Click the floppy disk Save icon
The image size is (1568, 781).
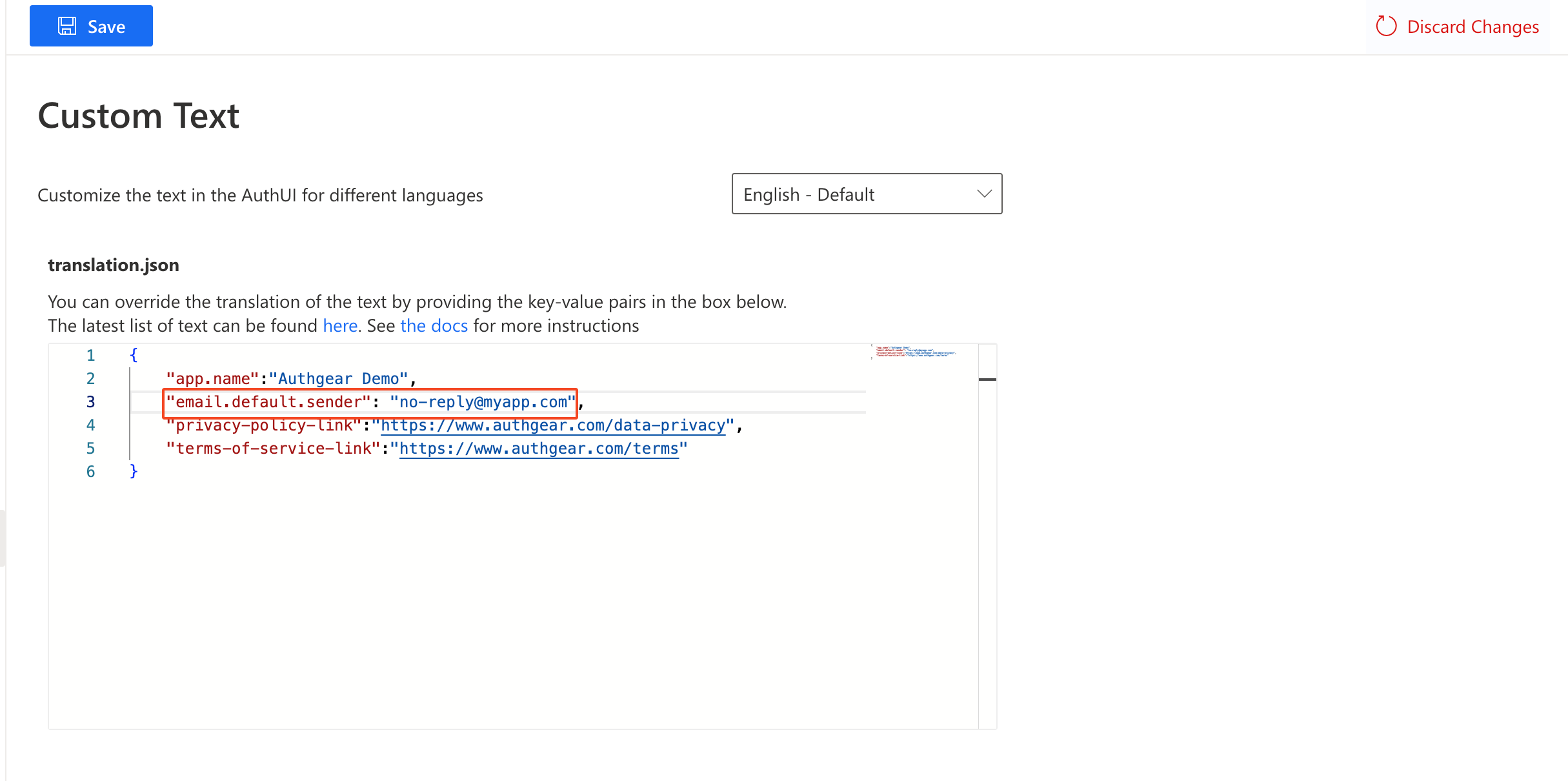pos(67,26)
